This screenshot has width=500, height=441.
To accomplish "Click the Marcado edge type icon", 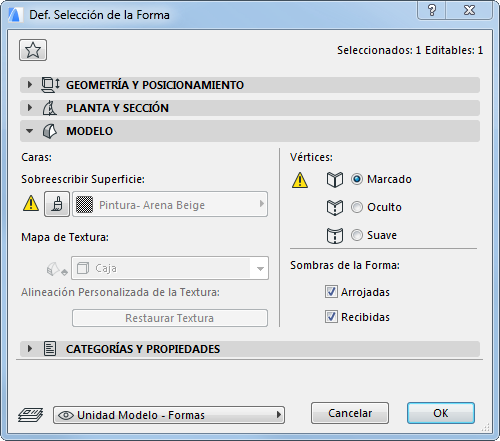I will (335, 180).
